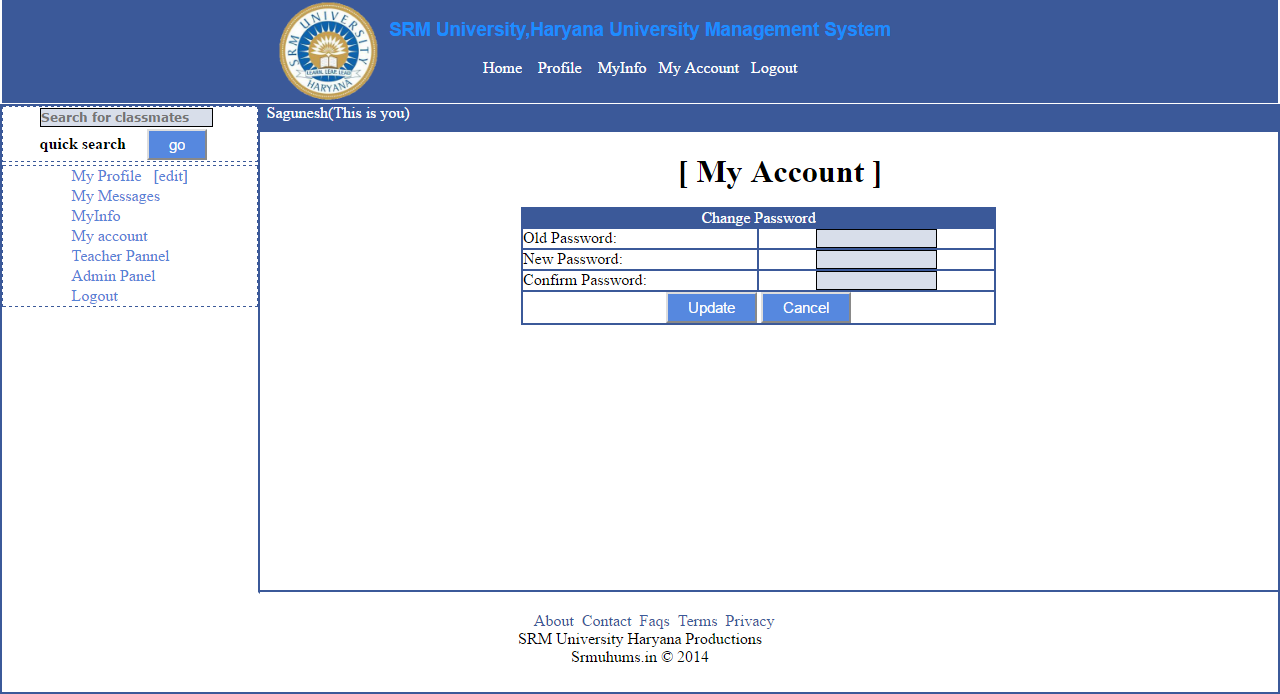
Task: Select Logout in the top navigation
Action: click(774, 68)
